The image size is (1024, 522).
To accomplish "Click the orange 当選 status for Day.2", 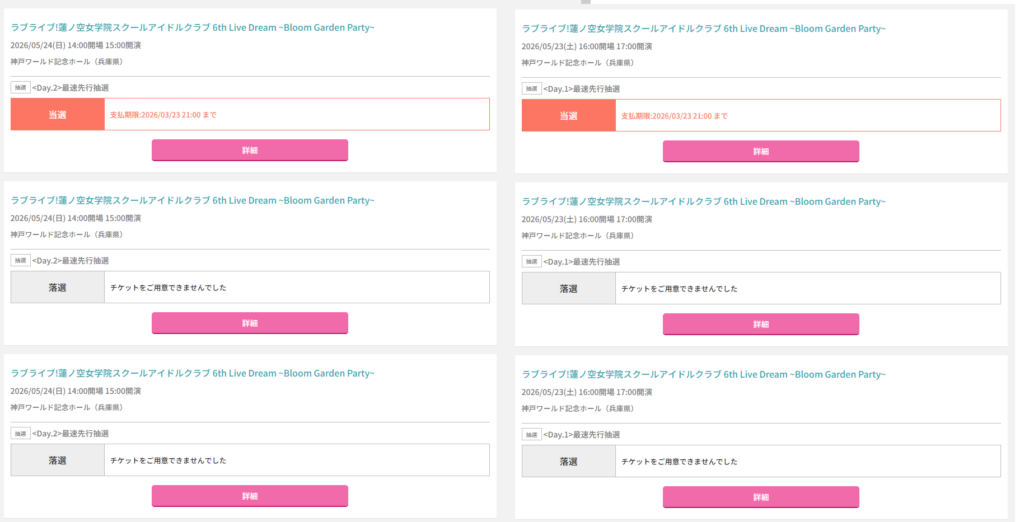I will [x=57, y=115].
